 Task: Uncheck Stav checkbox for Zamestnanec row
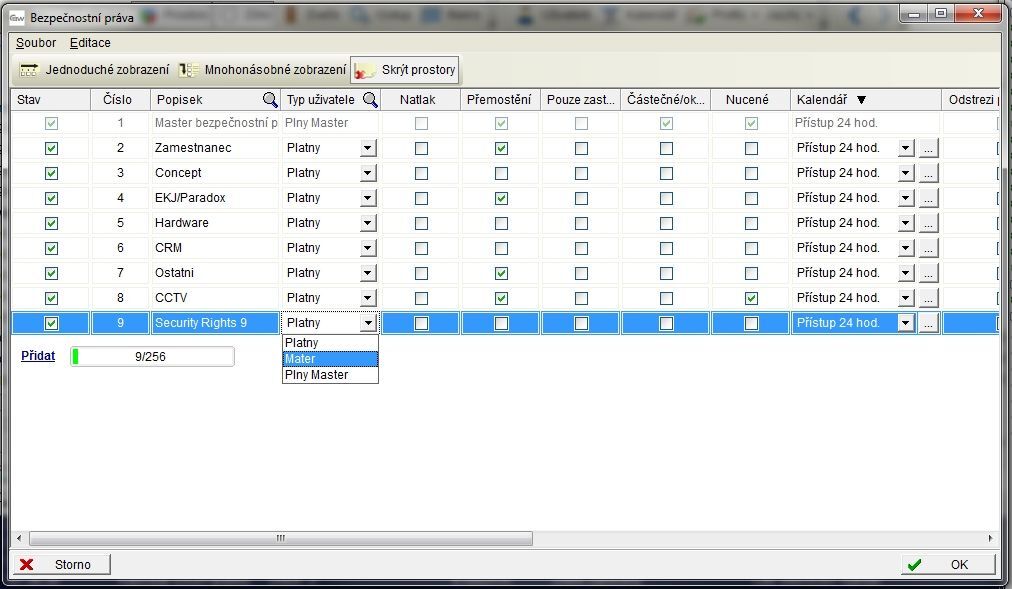[52, 148]
